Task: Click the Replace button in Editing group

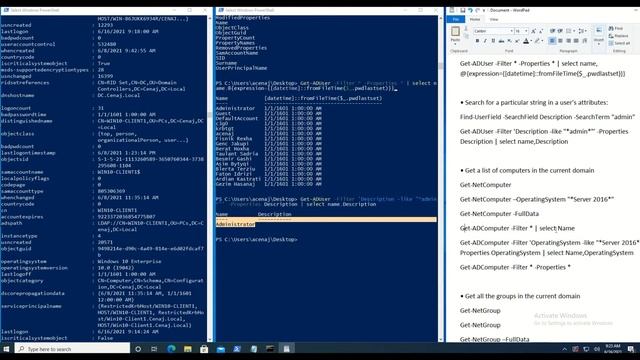Action: click(x=618, y=36)
